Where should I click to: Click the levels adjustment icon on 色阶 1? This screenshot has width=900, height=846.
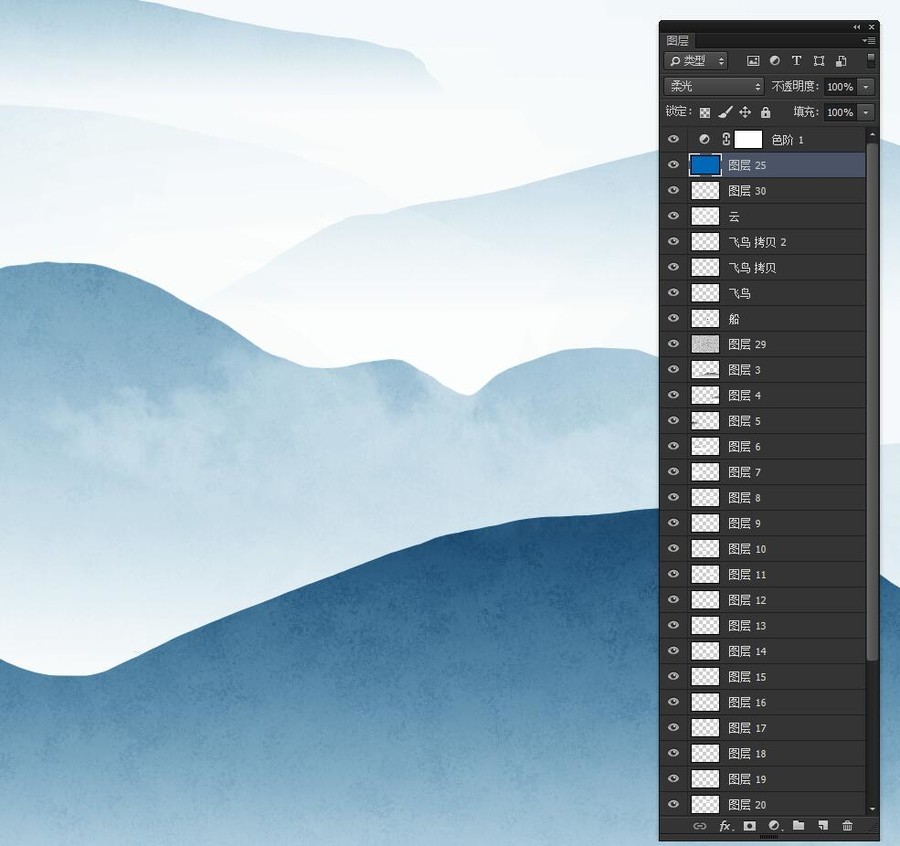704,139
